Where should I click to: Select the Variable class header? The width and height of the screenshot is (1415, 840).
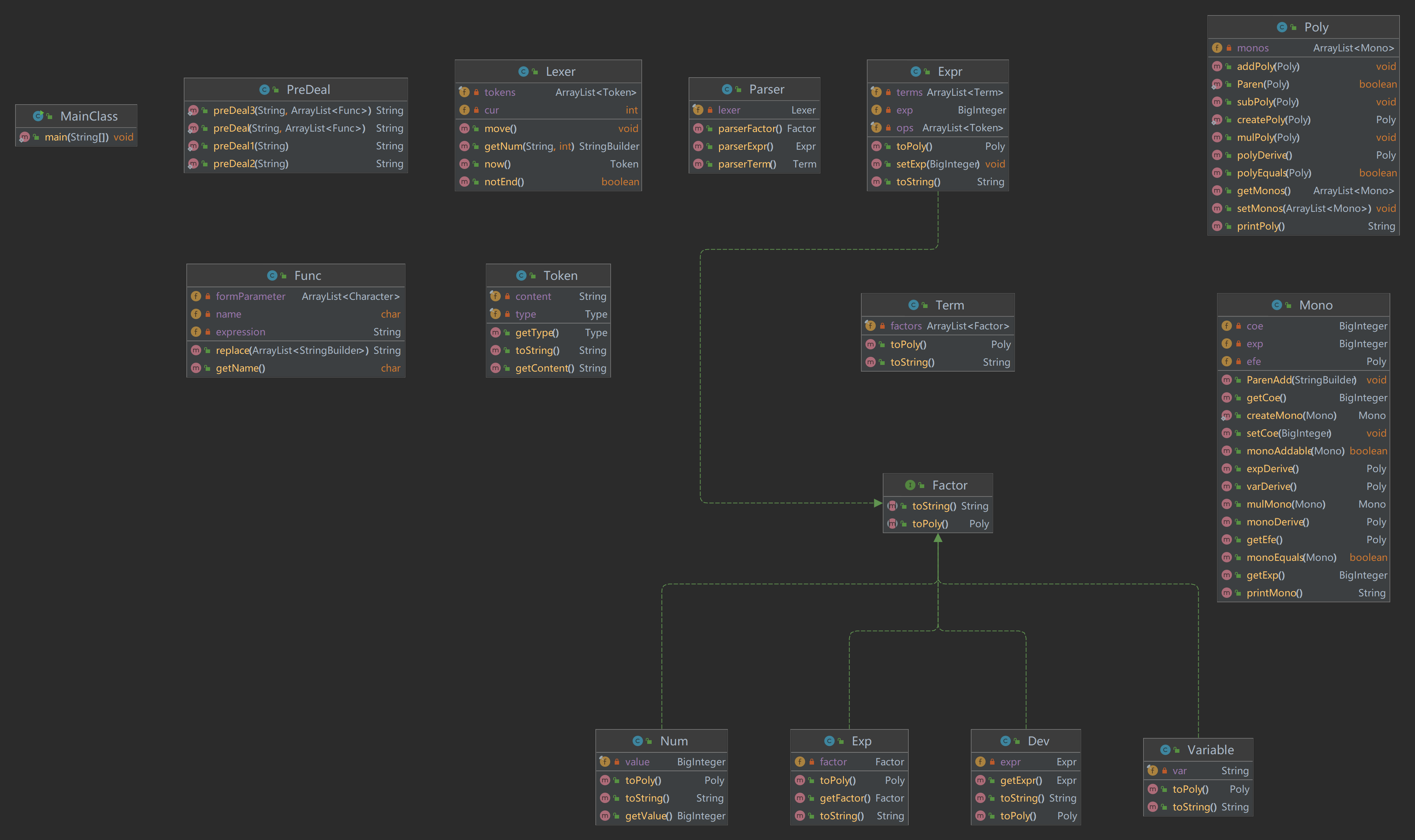click(x=1198, y=750)
